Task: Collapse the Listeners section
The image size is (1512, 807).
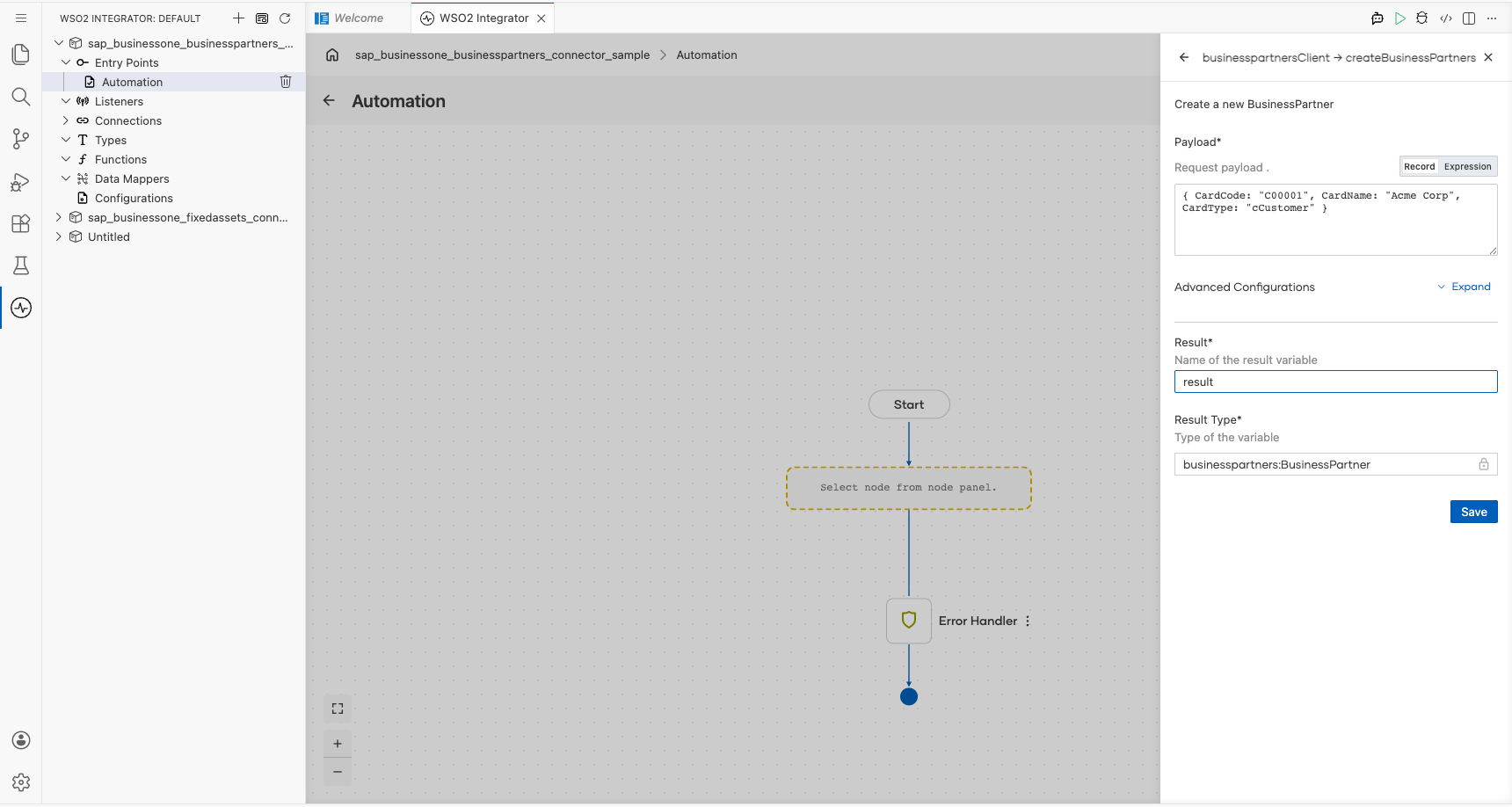Action: 66,101
